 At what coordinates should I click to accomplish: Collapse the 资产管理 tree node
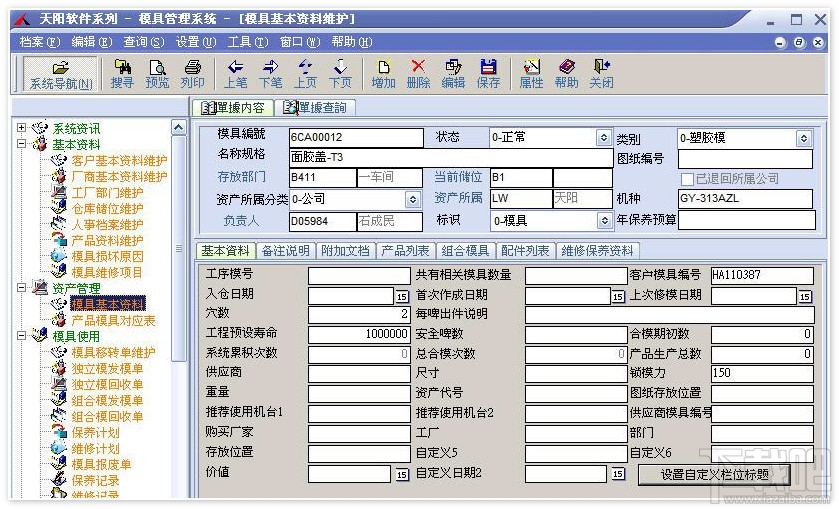(21, 287)
